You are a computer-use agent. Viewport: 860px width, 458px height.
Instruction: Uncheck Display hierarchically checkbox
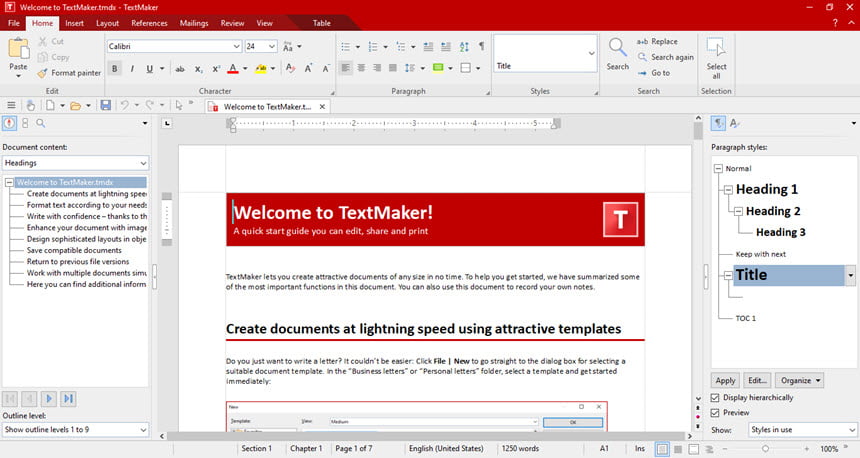click(715, 397)
